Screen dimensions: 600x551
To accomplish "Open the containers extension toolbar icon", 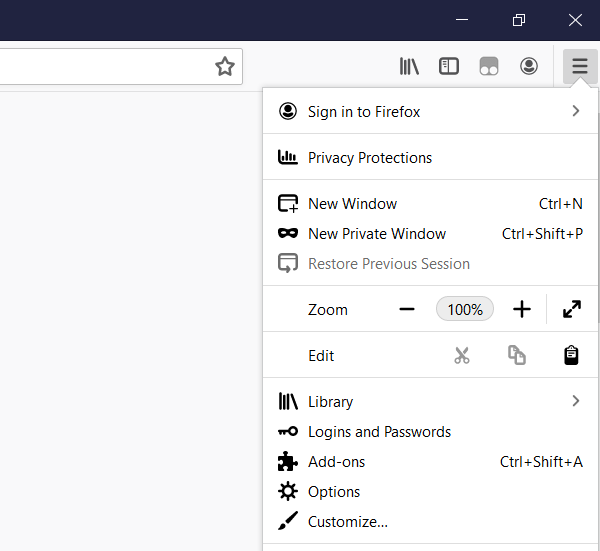I will (x=489, y=66).
